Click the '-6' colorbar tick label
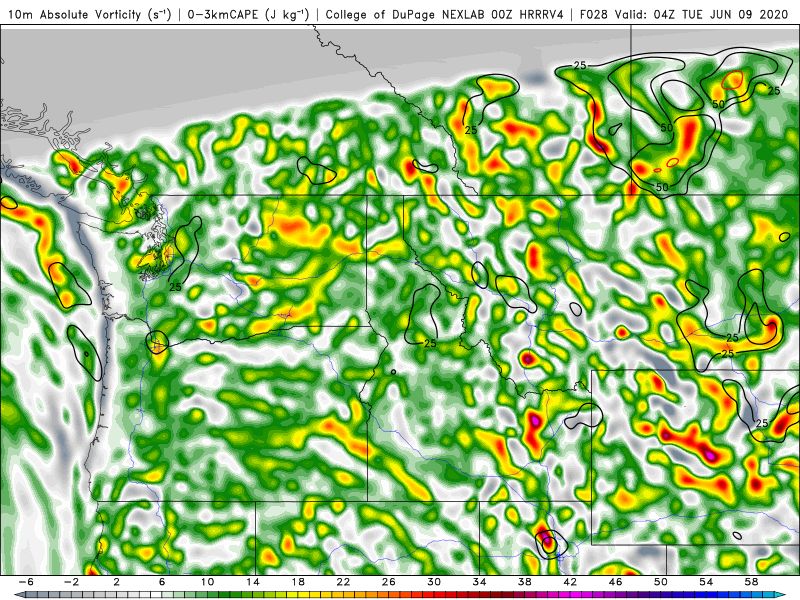Image resolution: width=800 pixels, height=600 pixels. [26, 582]
